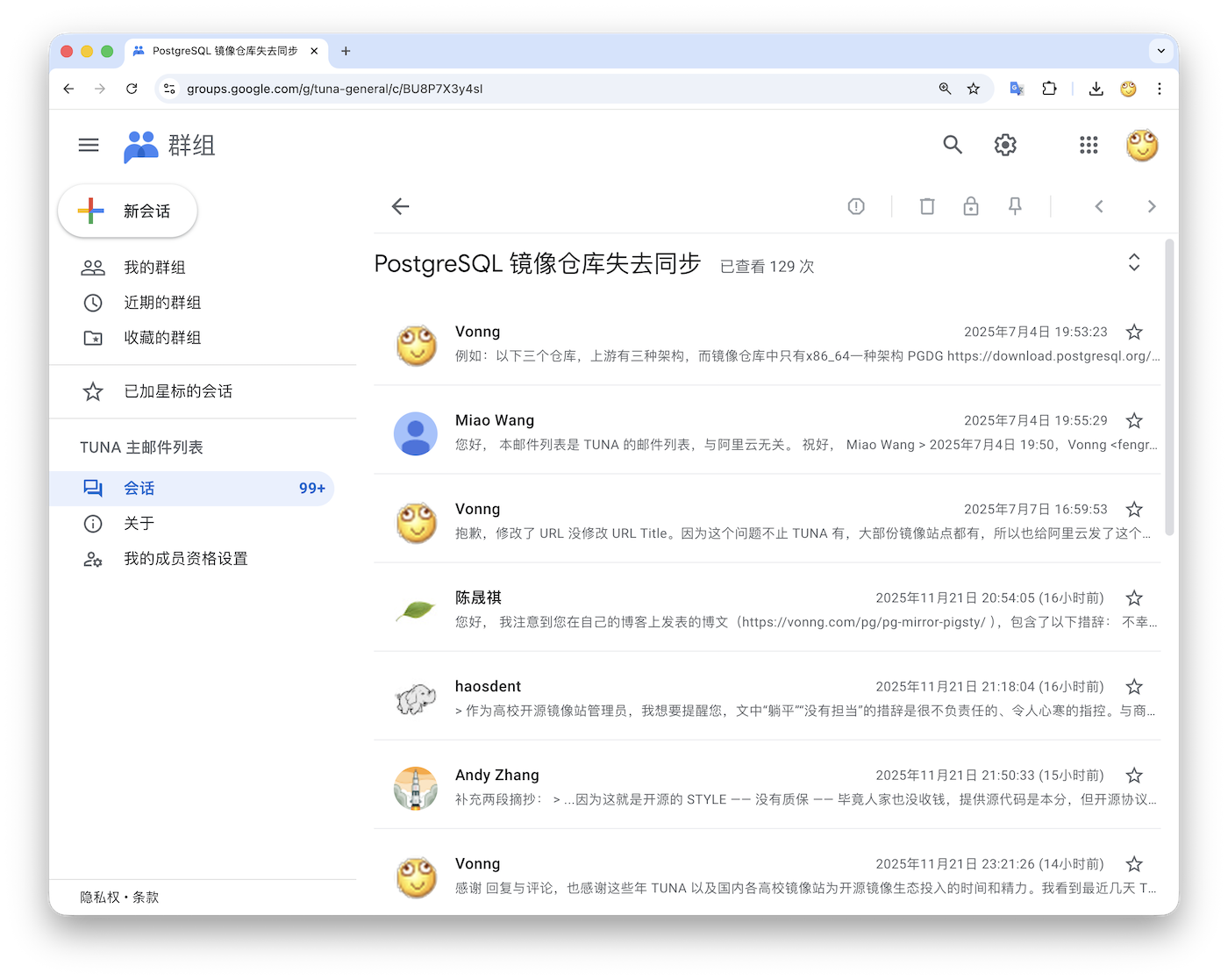1228x980 pixels.
Task: Go back using the conversation back arrow
Action: (401, 206)
